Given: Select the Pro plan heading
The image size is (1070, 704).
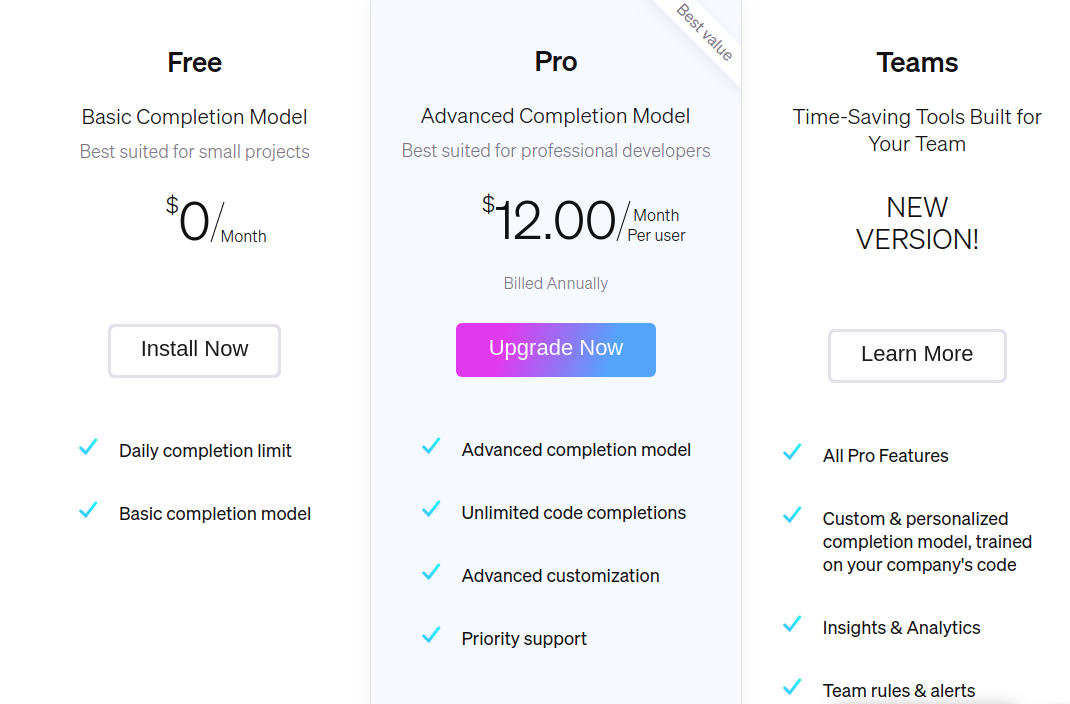Looking at the screenshot, I should click(556, 62).
